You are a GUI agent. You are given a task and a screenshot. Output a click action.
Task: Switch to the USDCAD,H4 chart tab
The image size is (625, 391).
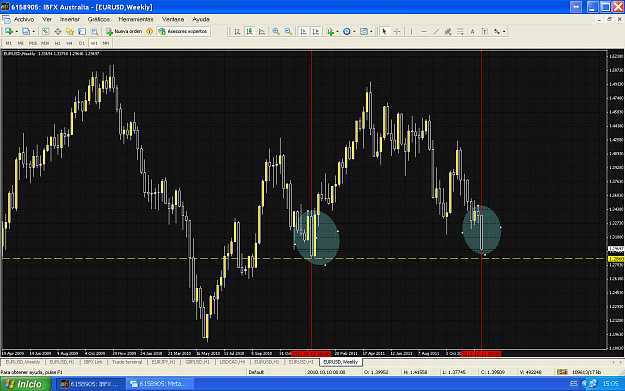232,362
